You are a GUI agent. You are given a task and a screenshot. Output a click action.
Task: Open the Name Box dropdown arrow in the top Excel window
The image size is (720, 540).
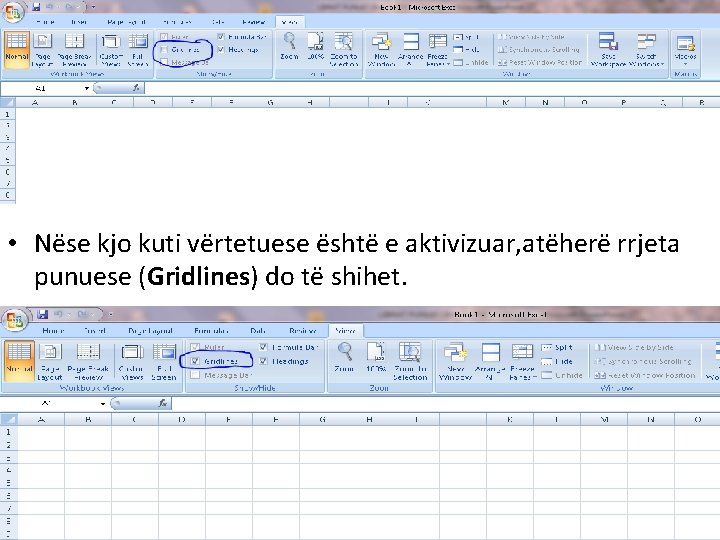(x=86, y=88)
